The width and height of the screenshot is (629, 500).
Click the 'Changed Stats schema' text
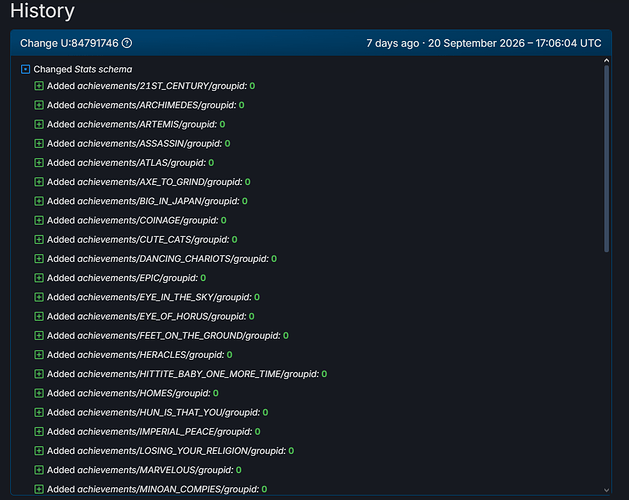coord(83,69)
